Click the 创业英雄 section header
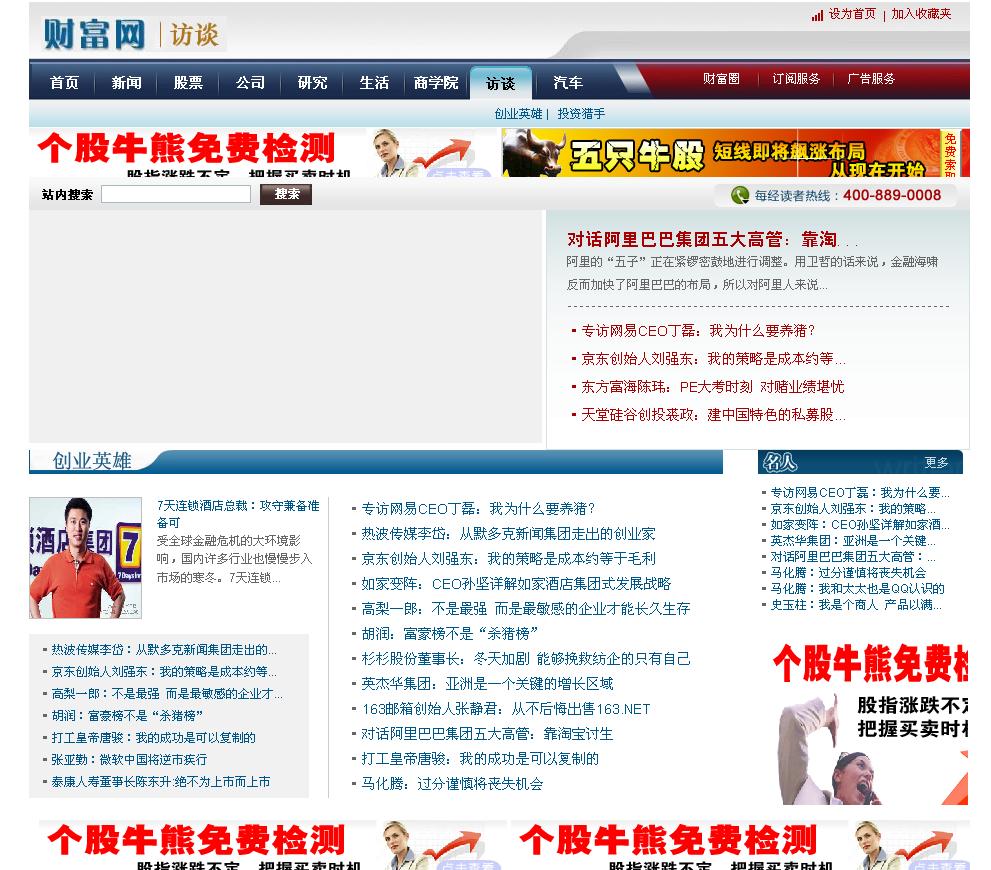This screenshot has height=870, width=991. 92,461
